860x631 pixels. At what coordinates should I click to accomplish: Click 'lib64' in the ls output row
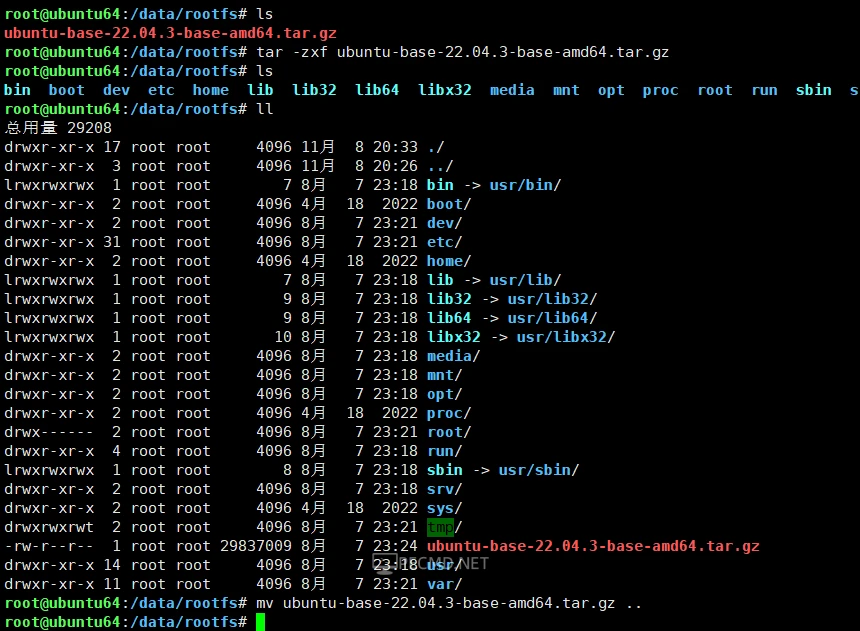click(377, 90)
